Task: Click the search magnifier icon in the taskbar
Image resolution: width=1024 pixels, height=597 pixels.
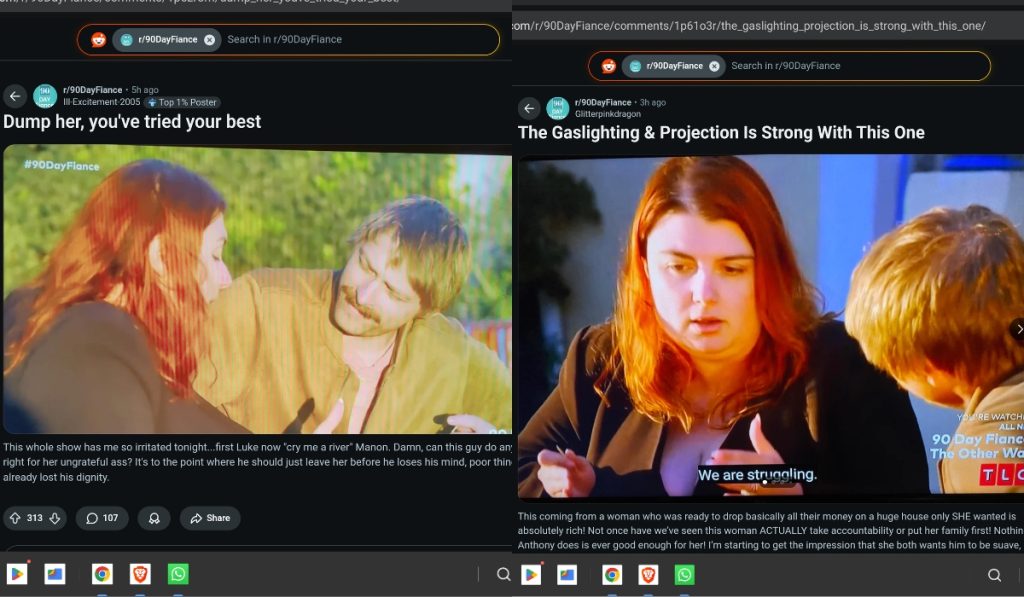Action: point(502,575)
